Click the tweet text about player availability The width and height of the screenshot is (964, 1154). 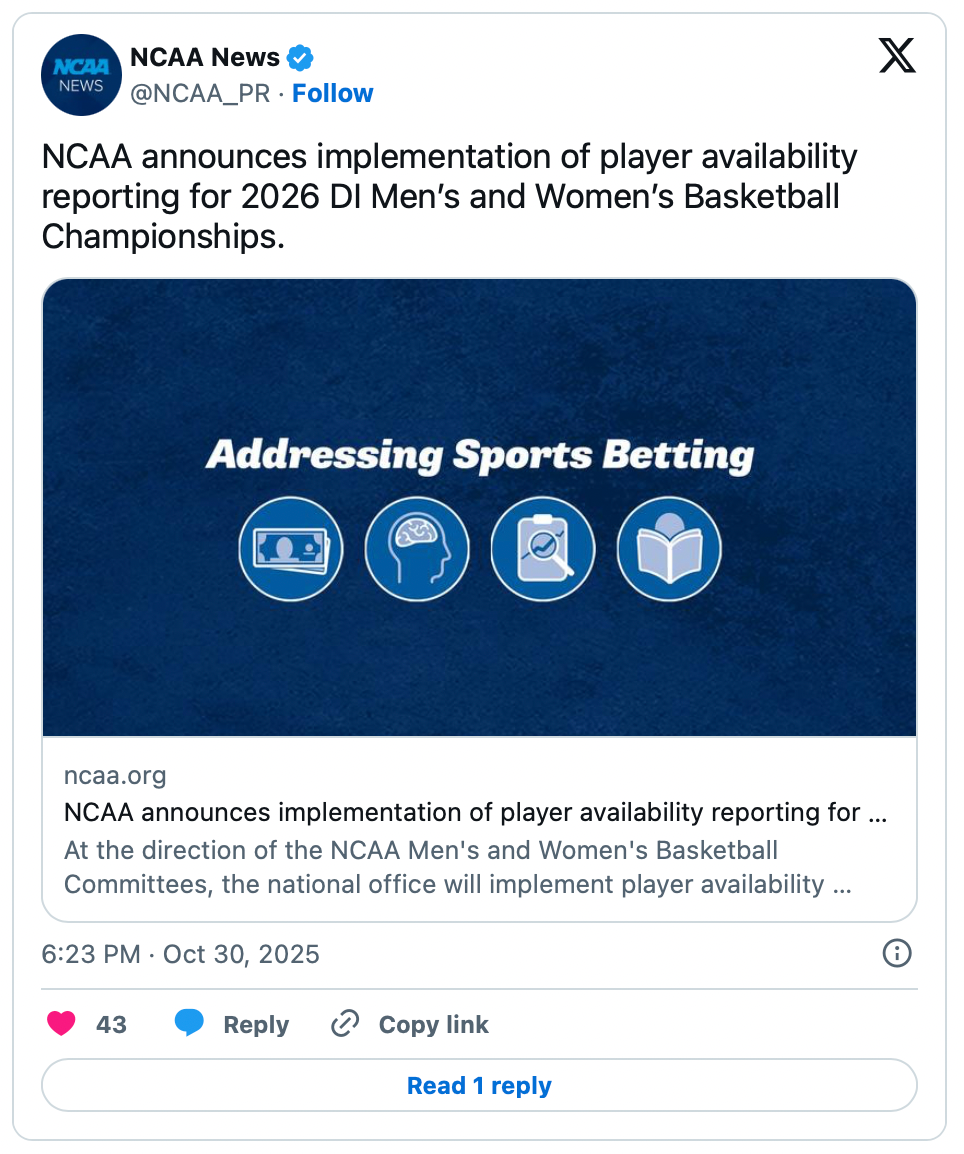tap(449, 197)
